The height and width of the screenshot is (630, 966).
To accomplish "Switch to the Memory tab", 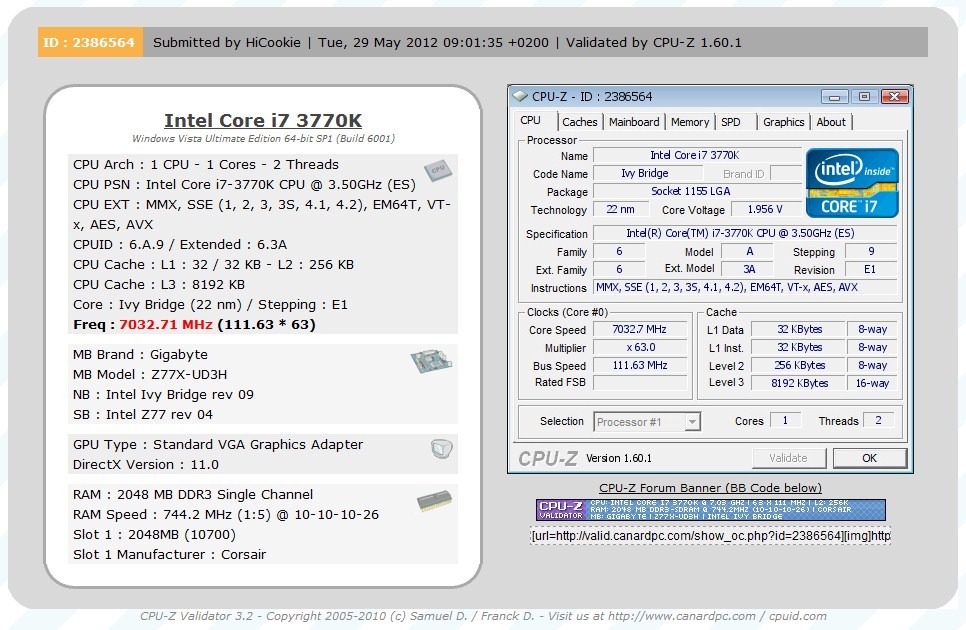I will pos(689,121).
